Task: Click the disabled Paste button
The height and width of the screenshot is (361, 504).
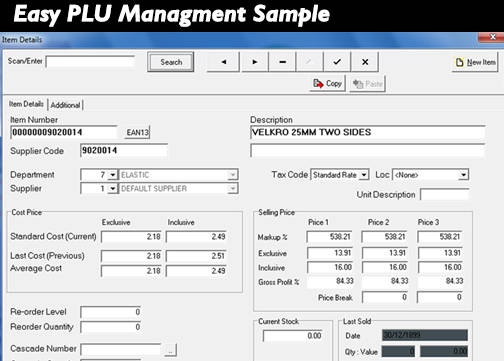Action: click(x=368, y=84)
